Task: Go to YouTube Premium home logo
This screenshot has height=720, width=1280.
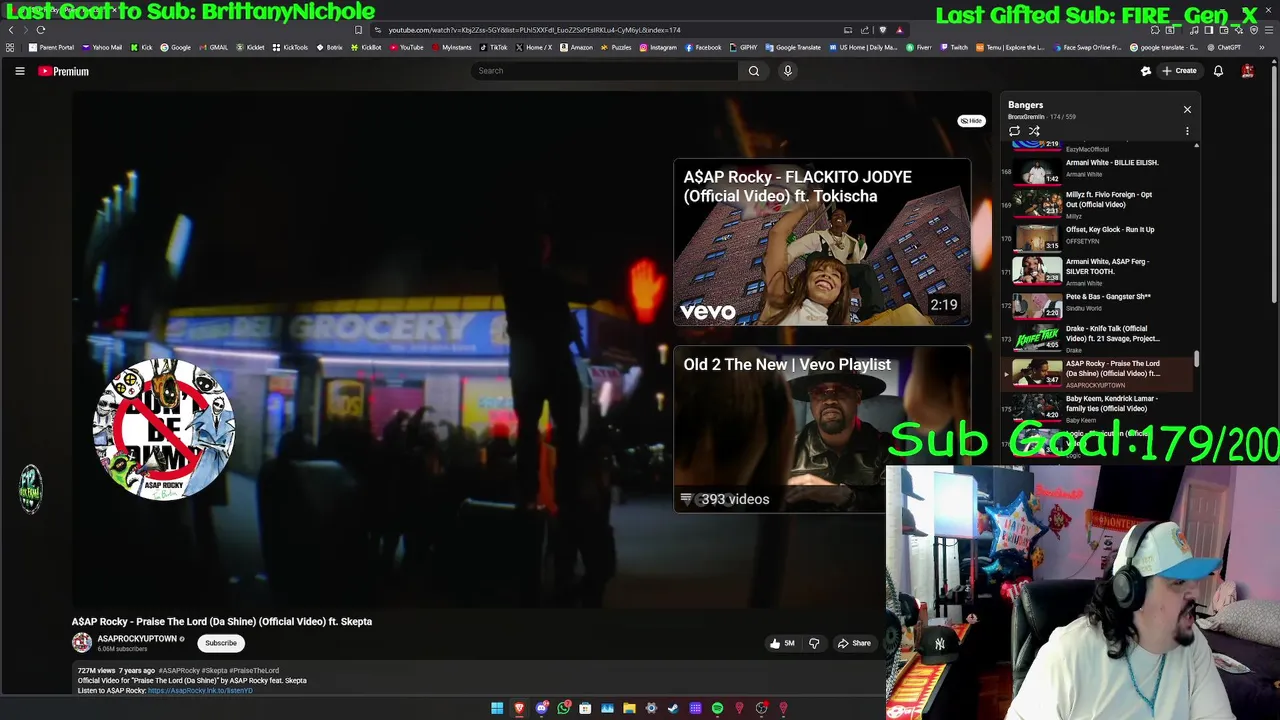Action: (x=63, y=71)
